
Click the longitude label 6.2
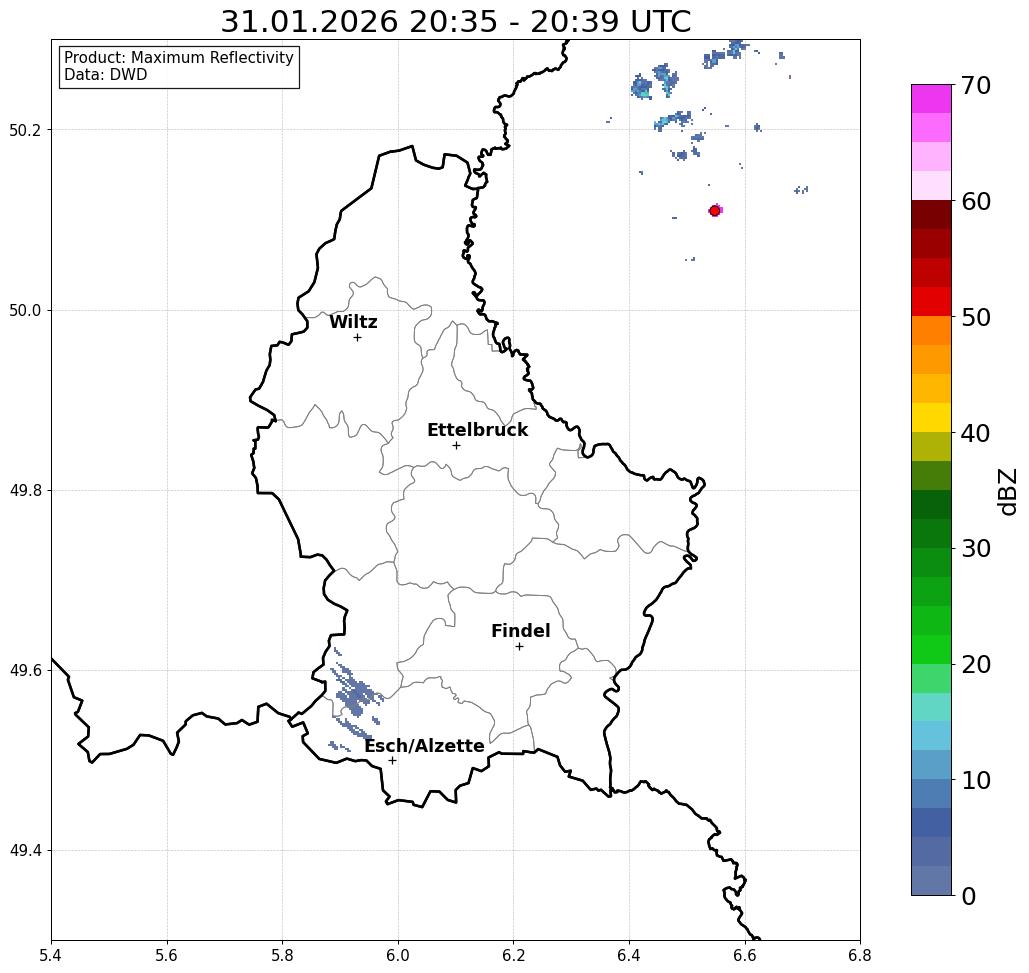click(514, 955)
